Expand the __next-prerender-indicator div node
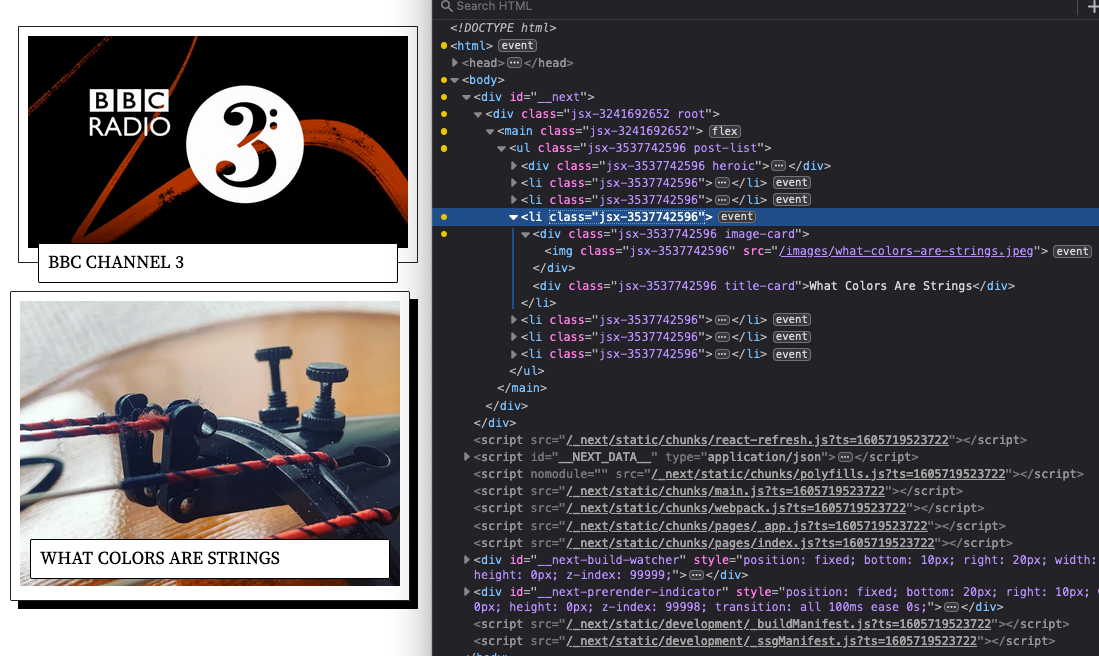This screenshot has width=1099, height=656. click(x=467, y=592)
